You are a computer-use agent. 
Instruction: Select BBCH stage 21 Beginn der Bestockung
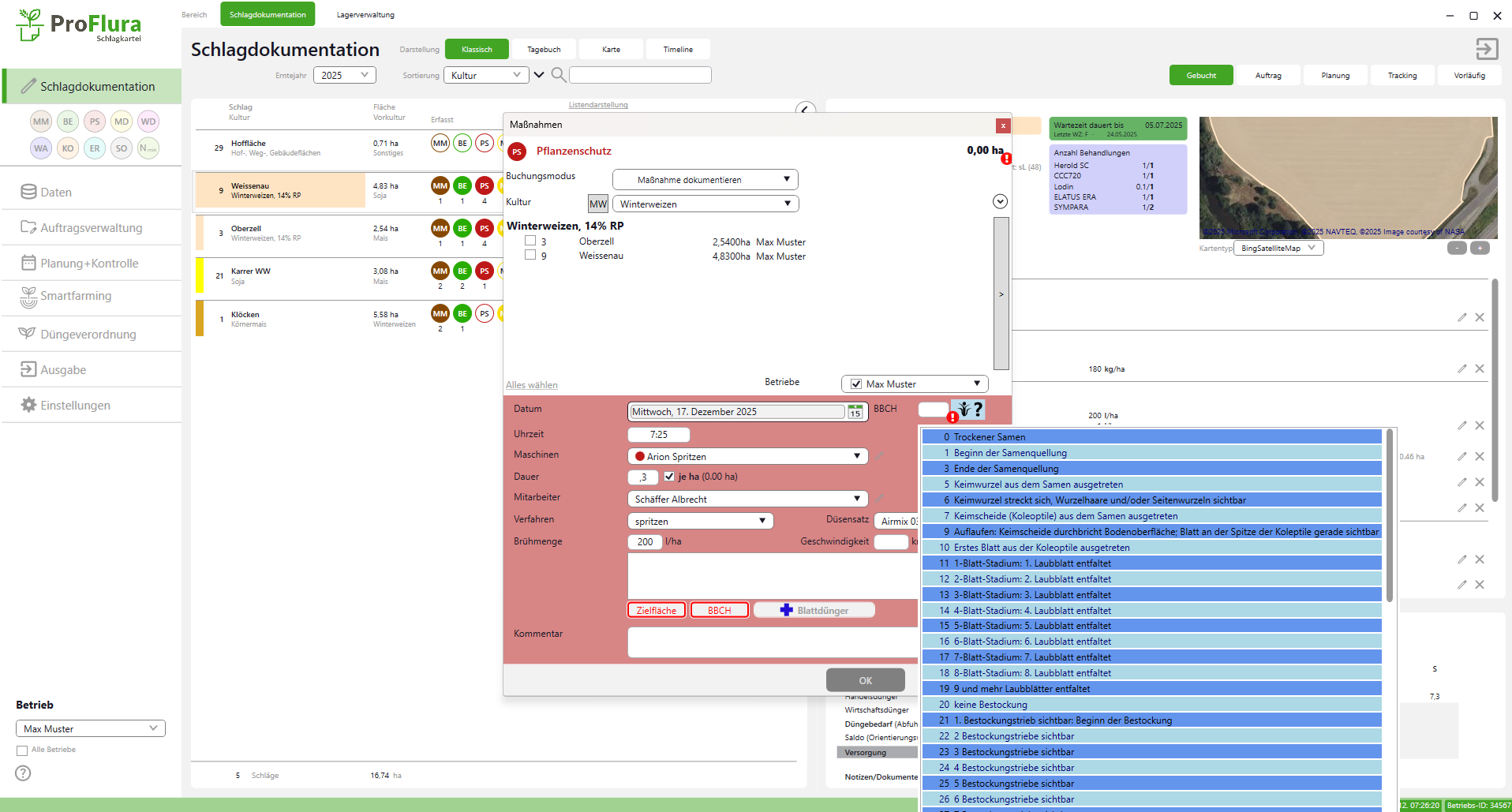click(x=1151, y=720)
